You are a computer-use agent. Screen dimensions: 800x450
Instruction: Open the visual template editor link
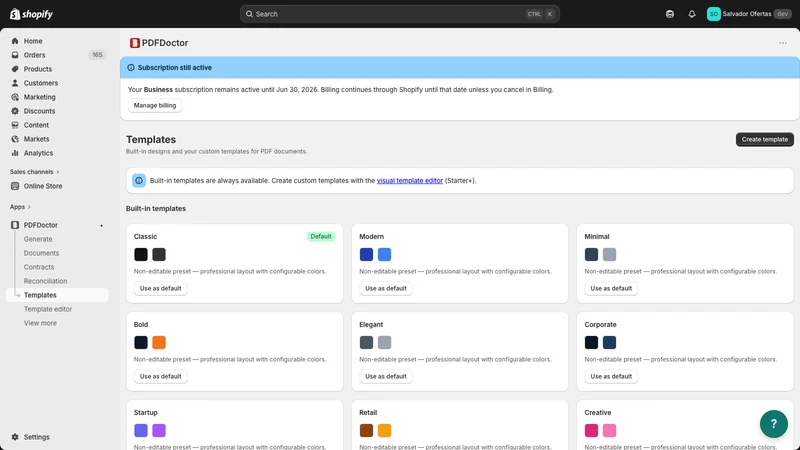tap(410, 181)
